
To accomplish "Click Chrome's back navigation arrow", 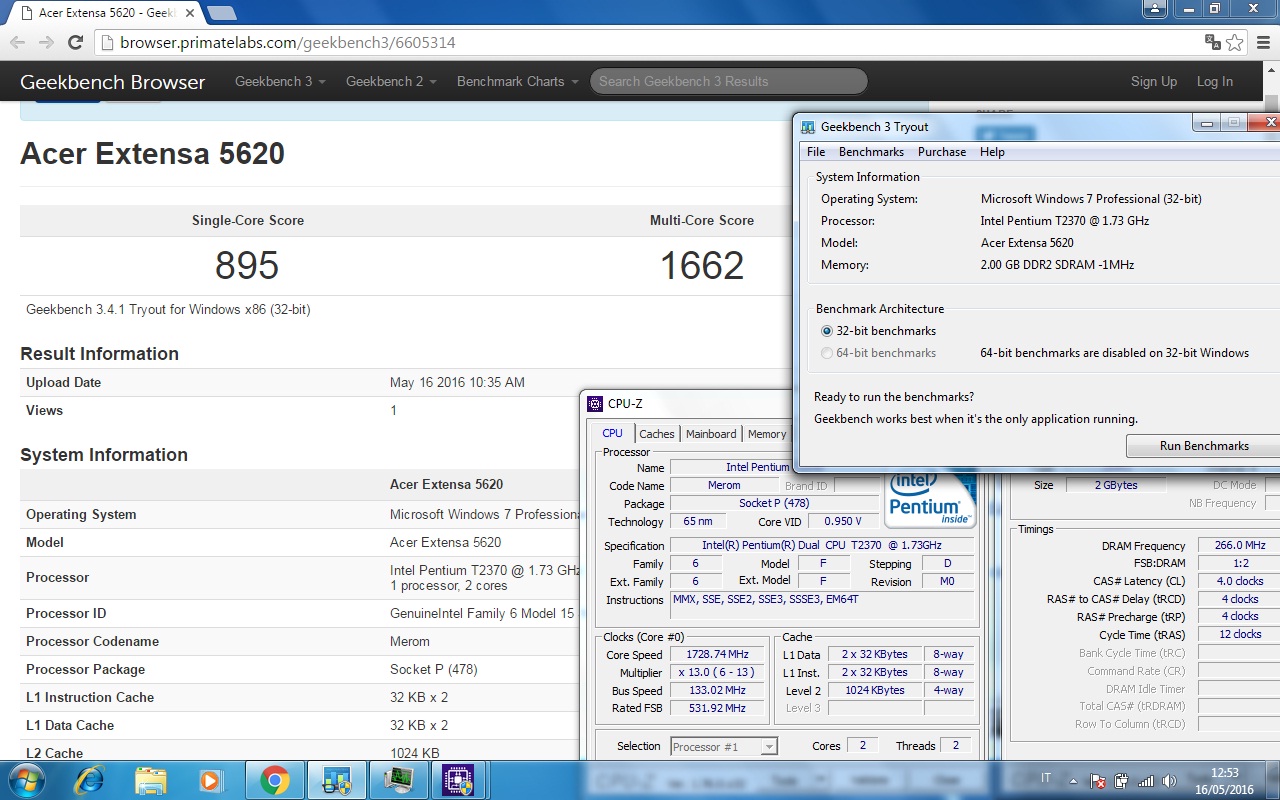I will coord(17,42).
